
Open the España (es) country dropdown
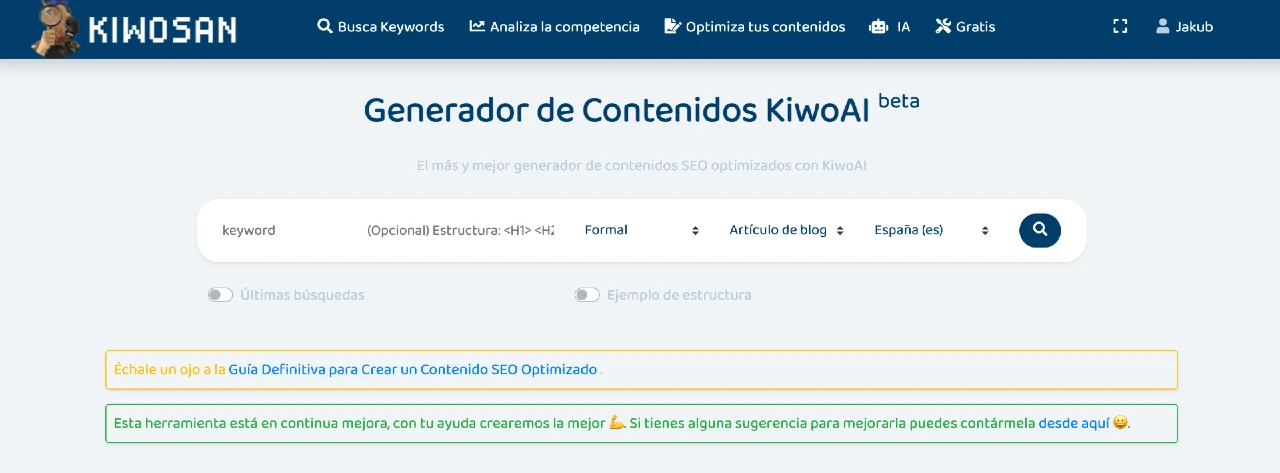931,230
